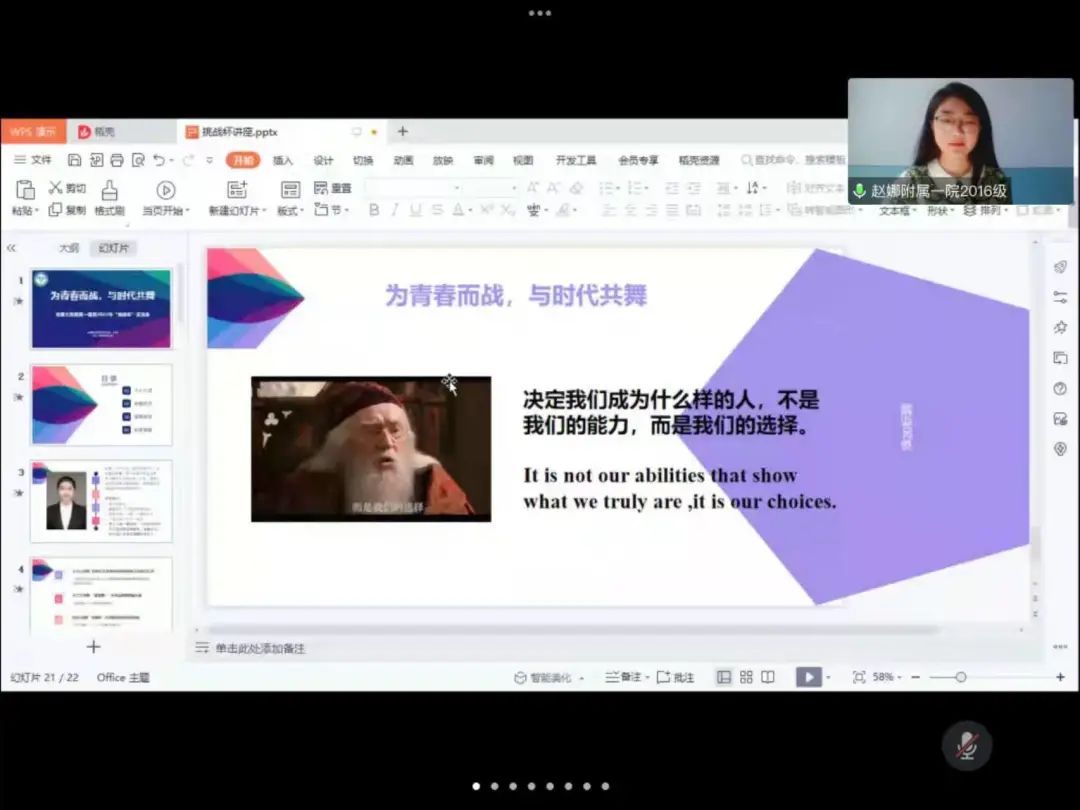Click the Format Painter (格式刷) brush icon

click(x=109, y=190)
